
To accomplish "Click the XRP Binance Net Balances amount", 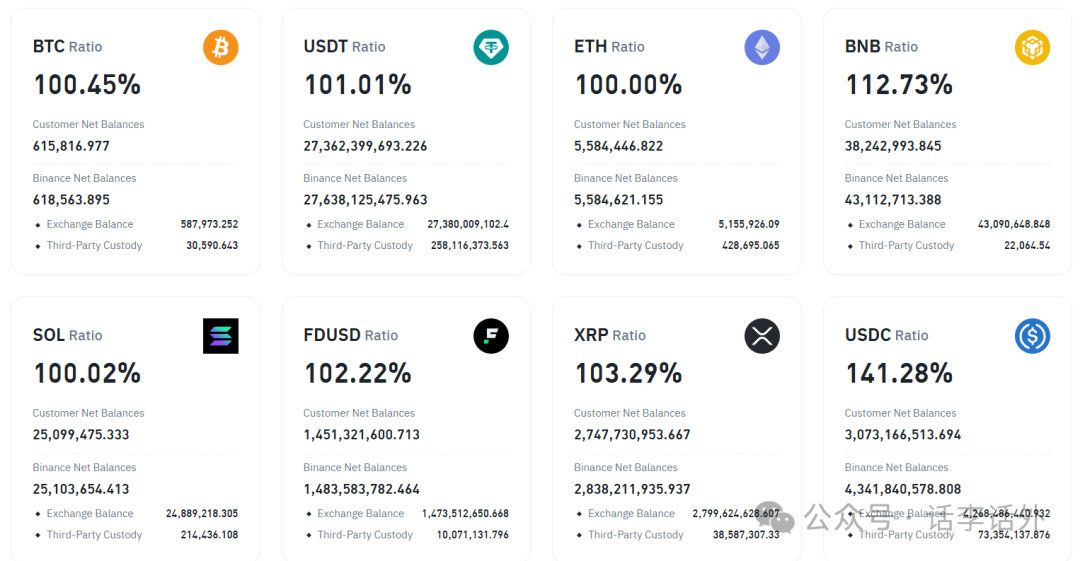I will coord(632,490).
